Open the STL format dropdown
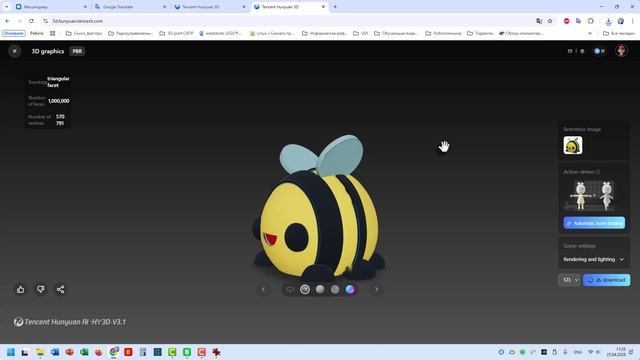 [x=569, y=280]
